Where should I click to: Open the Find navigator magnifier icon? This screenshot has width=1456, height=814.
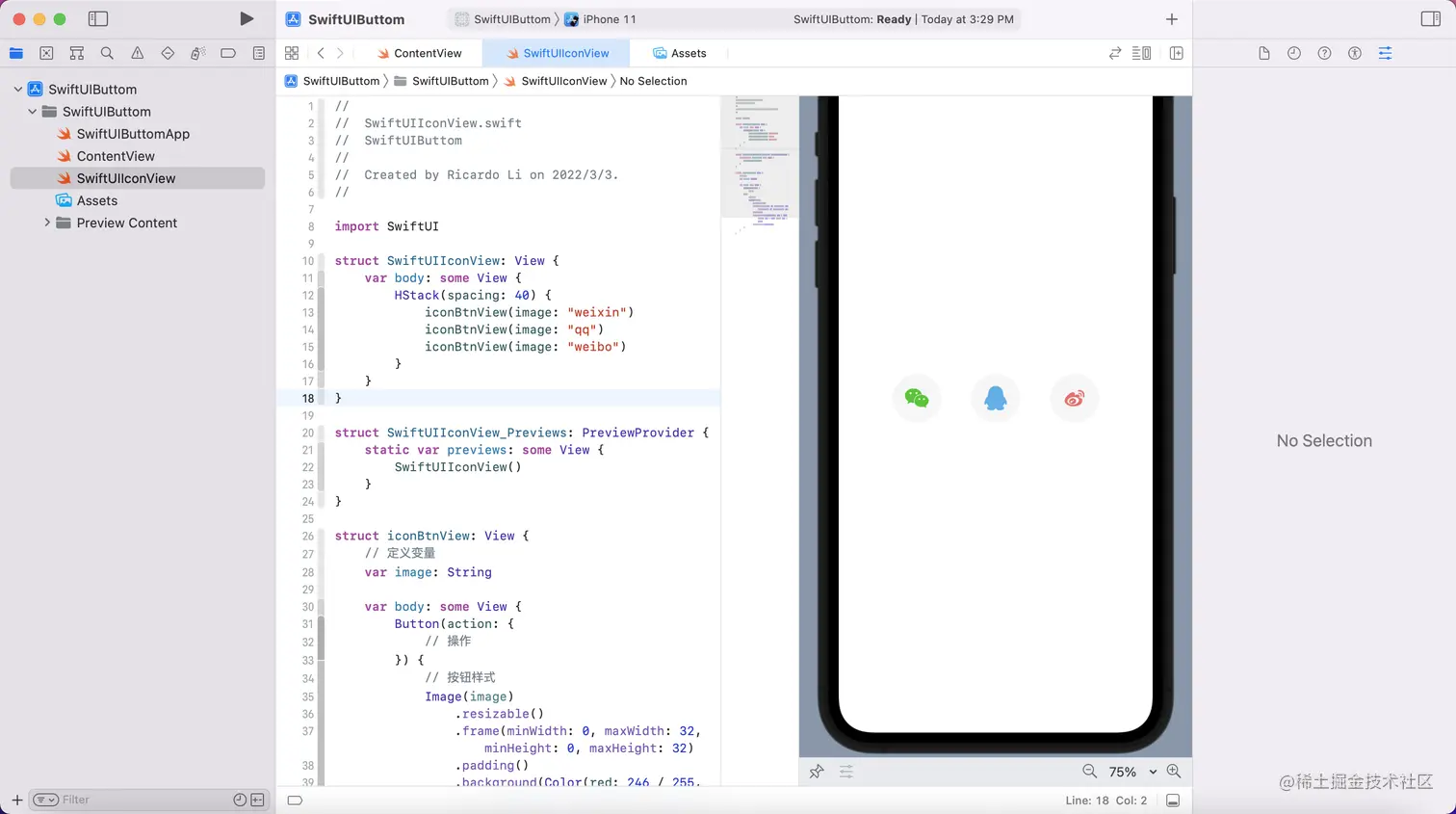pos(106,53)
